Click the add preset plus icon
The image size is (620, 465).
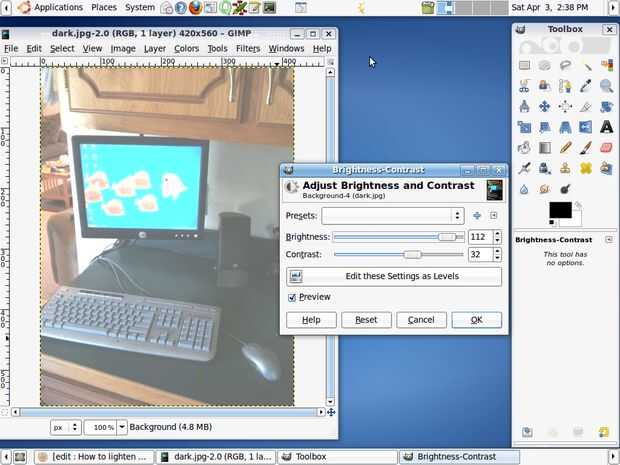[477, 215]
